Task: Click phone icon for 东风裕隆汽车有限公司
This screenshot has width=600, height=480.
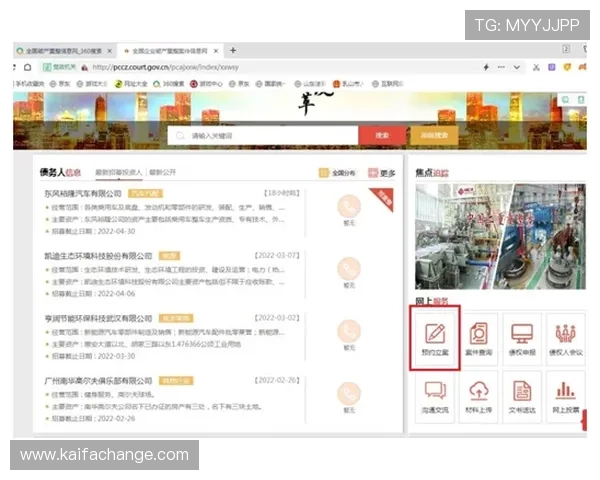Action: point(349,206)
